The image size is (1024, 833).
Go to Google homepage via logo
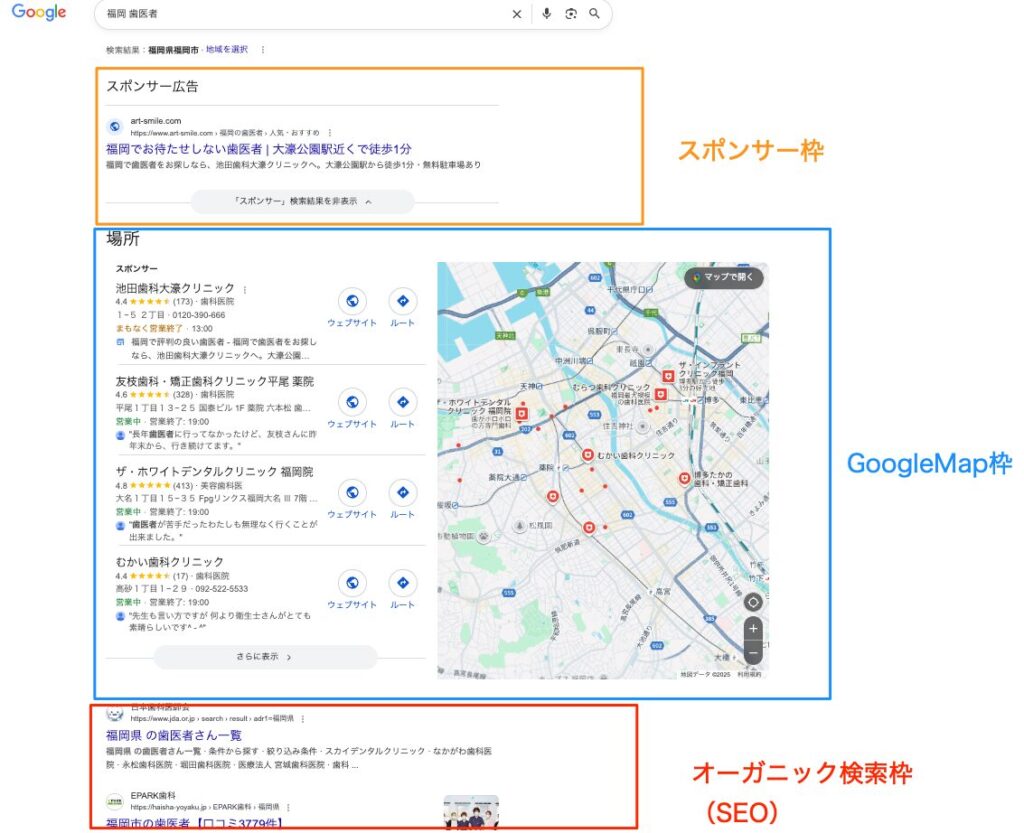[x=39, y=13]
